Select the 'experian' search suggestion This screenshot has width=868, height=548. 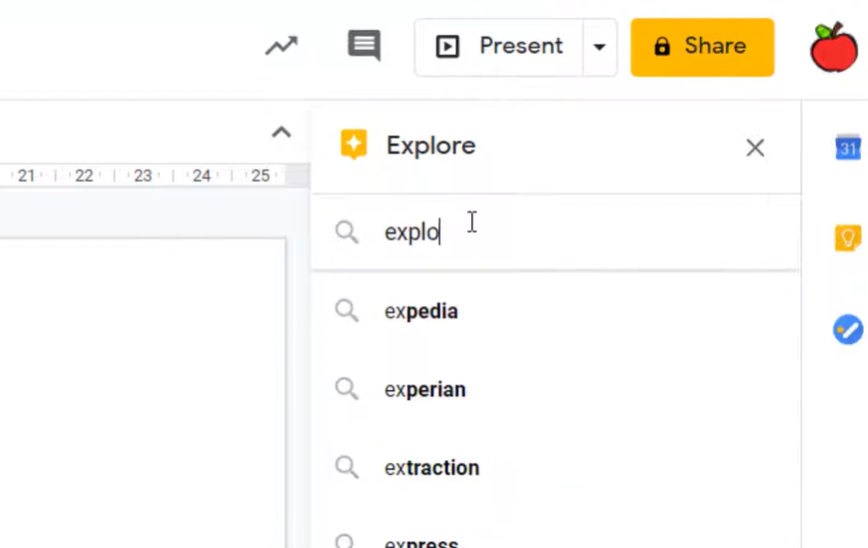pos(425,389)
